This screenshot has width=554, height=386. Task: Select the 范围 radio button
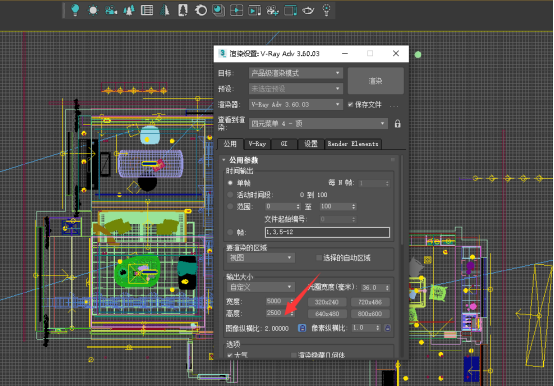[x=230, y=206]
